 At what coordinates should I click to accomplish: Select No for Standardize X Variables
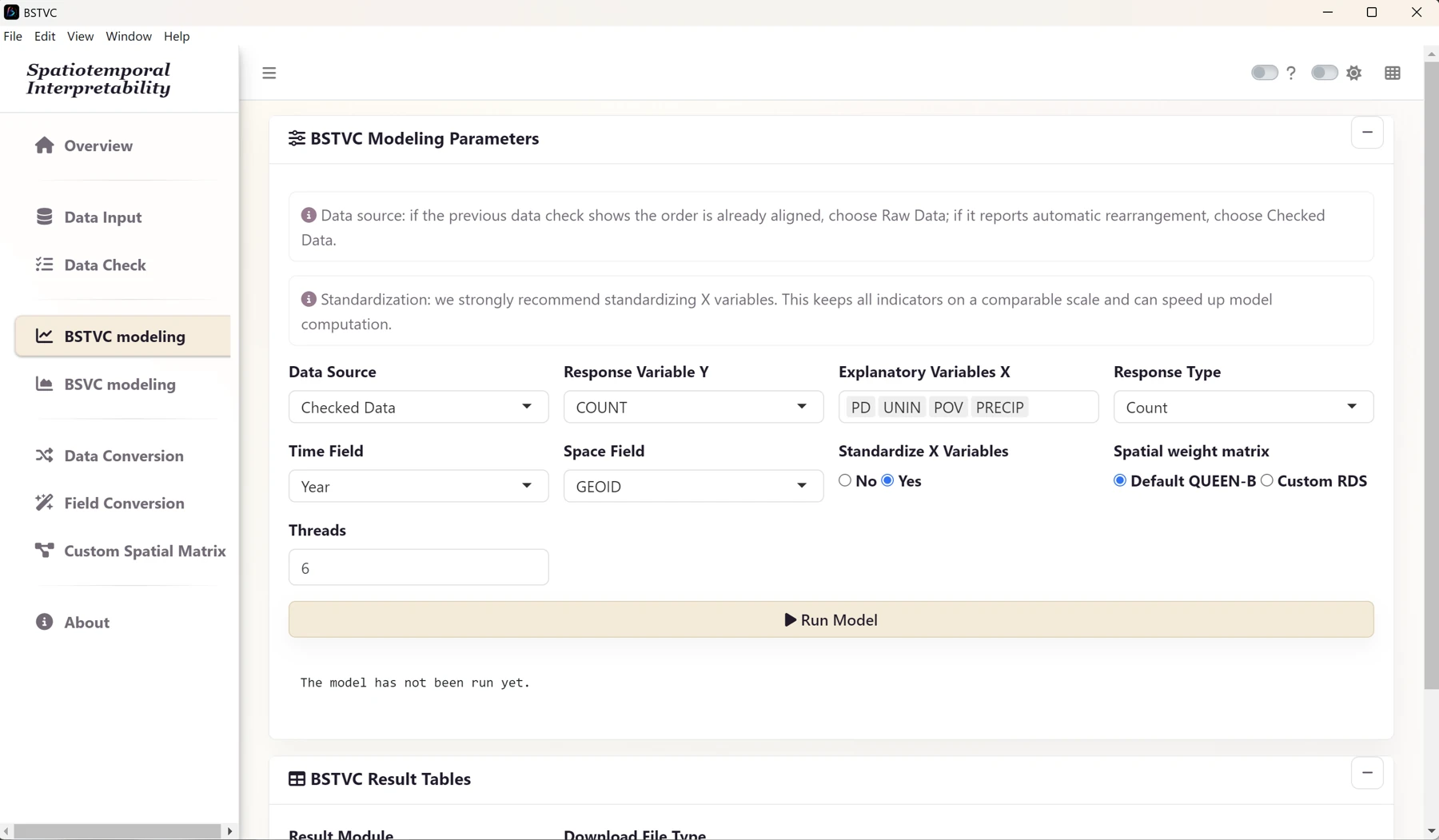(x=845, y=480)
